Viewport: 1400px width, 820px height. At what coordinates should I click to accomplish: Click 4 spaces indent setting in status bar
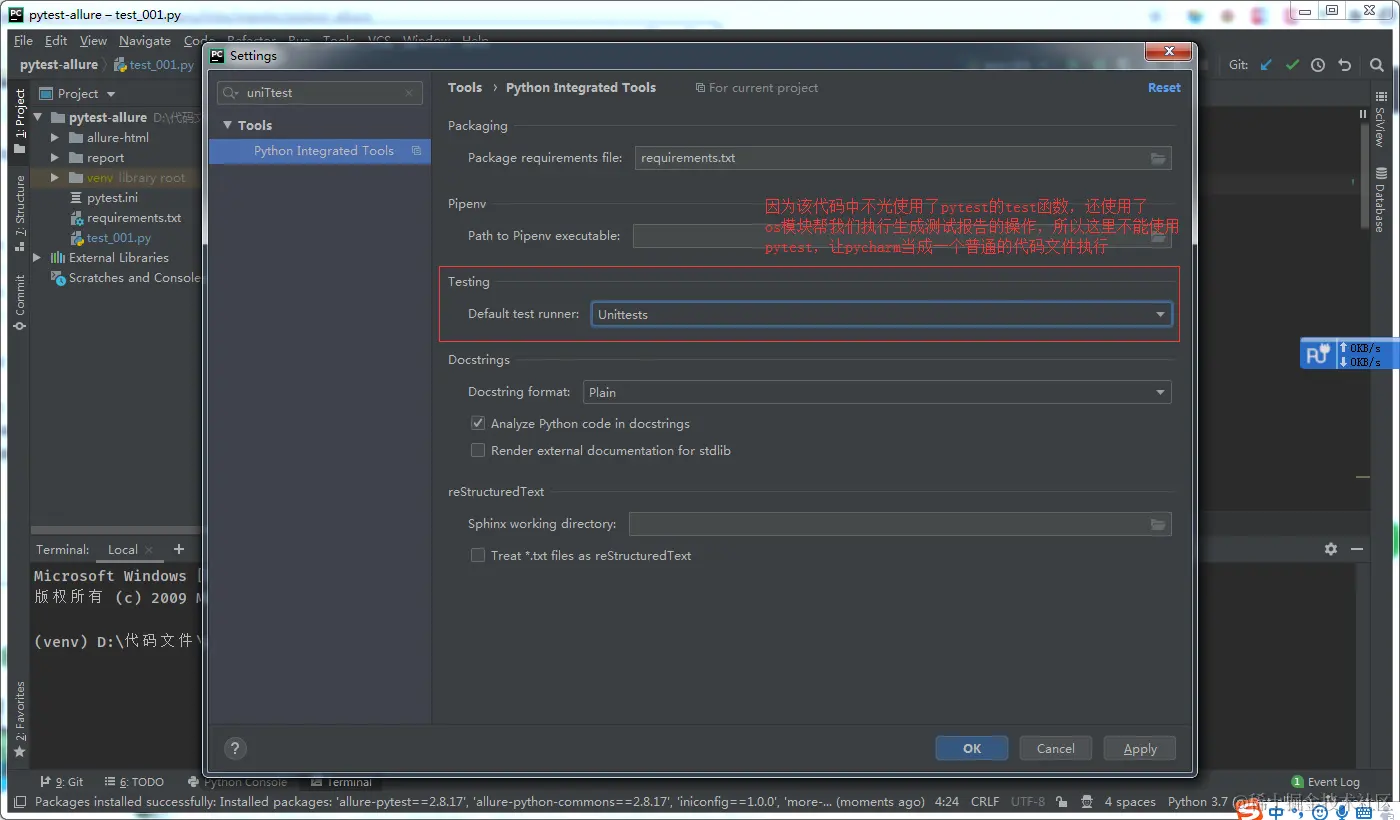click(x=1129, y=802)
